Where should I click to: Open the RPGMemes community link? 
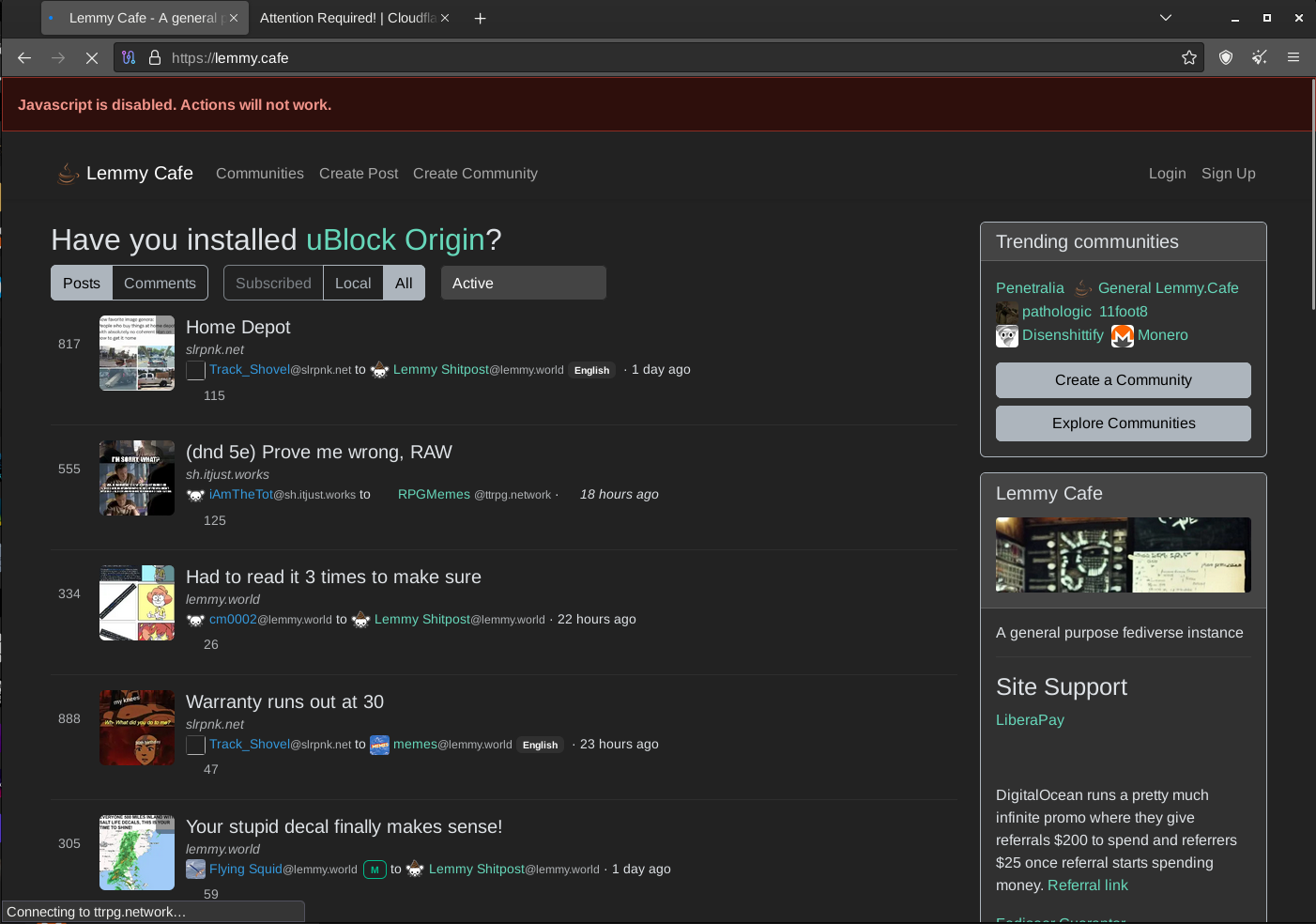coord(434,495)
